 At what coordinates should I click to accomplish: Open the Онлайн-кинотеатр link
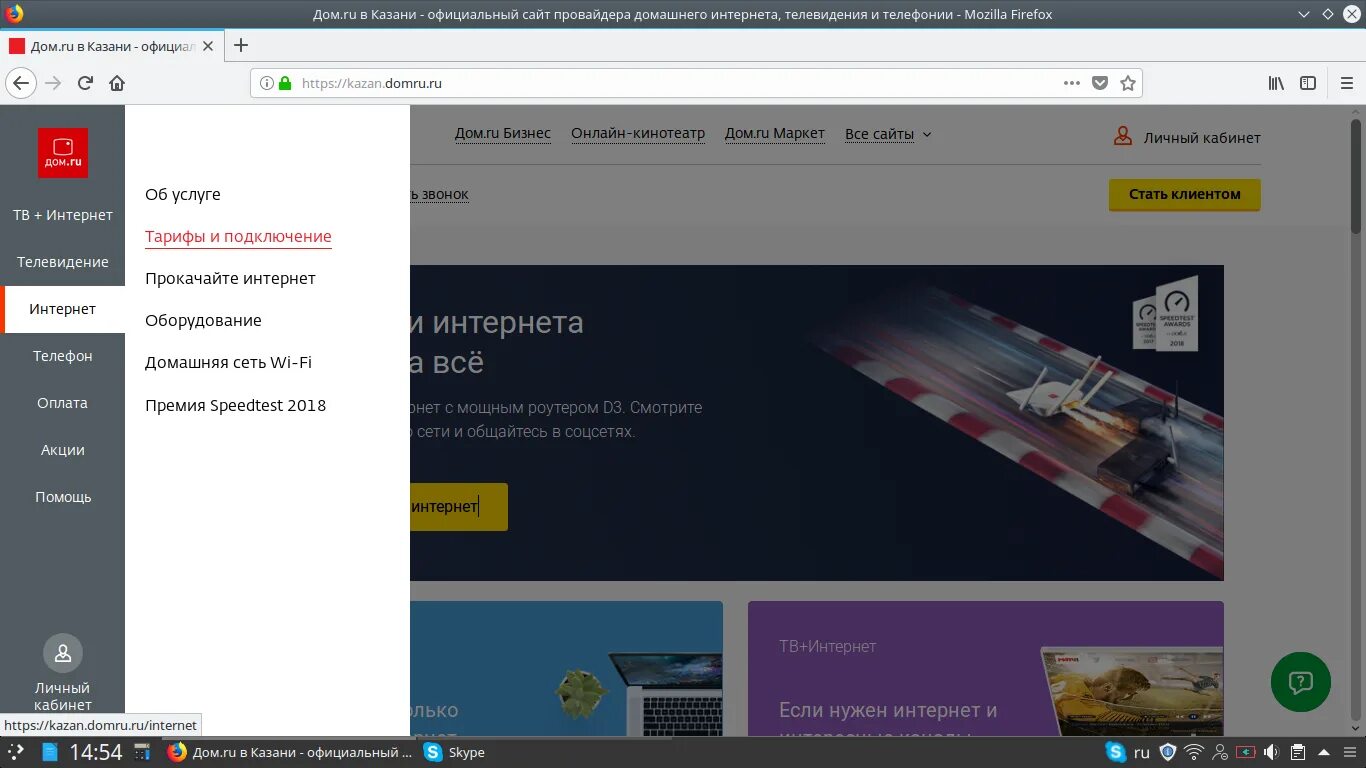(638, 134)
